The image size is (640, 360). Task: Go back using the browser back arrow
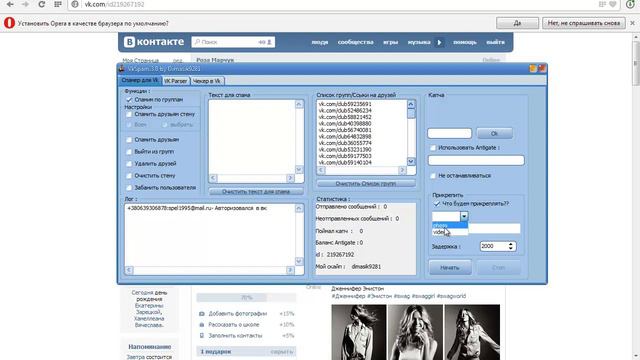[x=10, y=4]
